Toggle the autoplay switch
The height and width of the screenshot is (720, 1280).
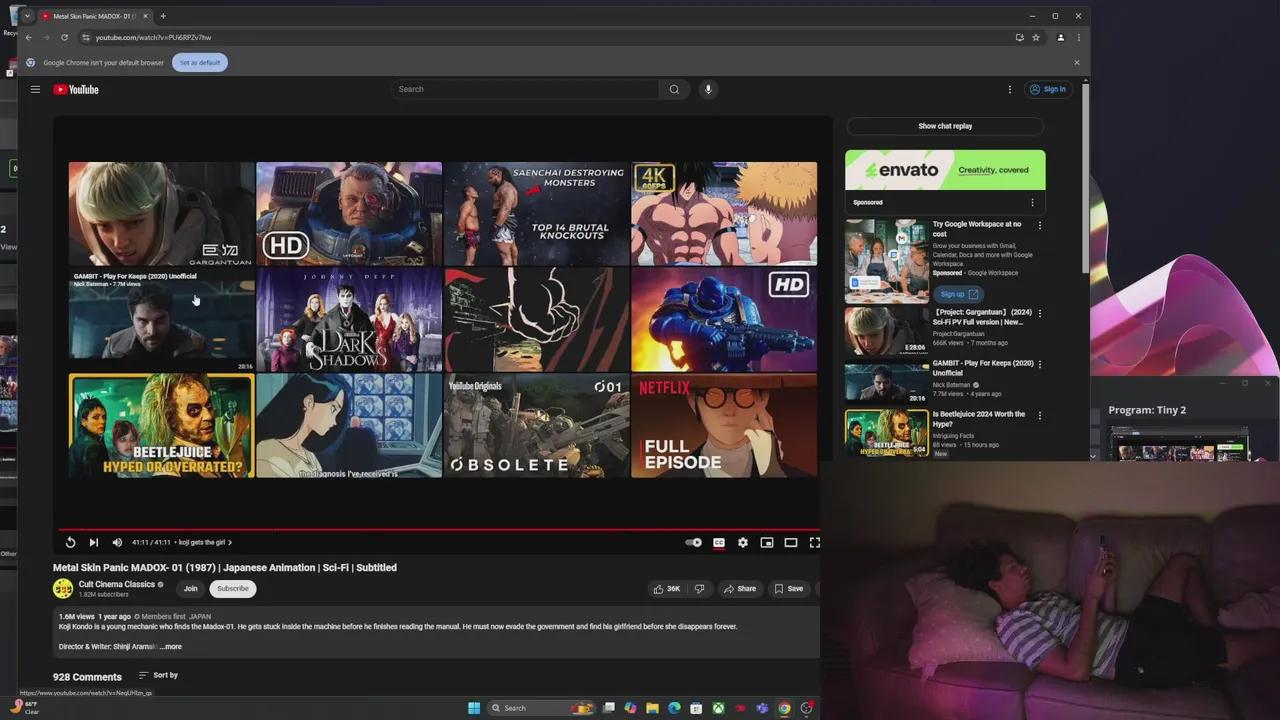tap(693, 542)
